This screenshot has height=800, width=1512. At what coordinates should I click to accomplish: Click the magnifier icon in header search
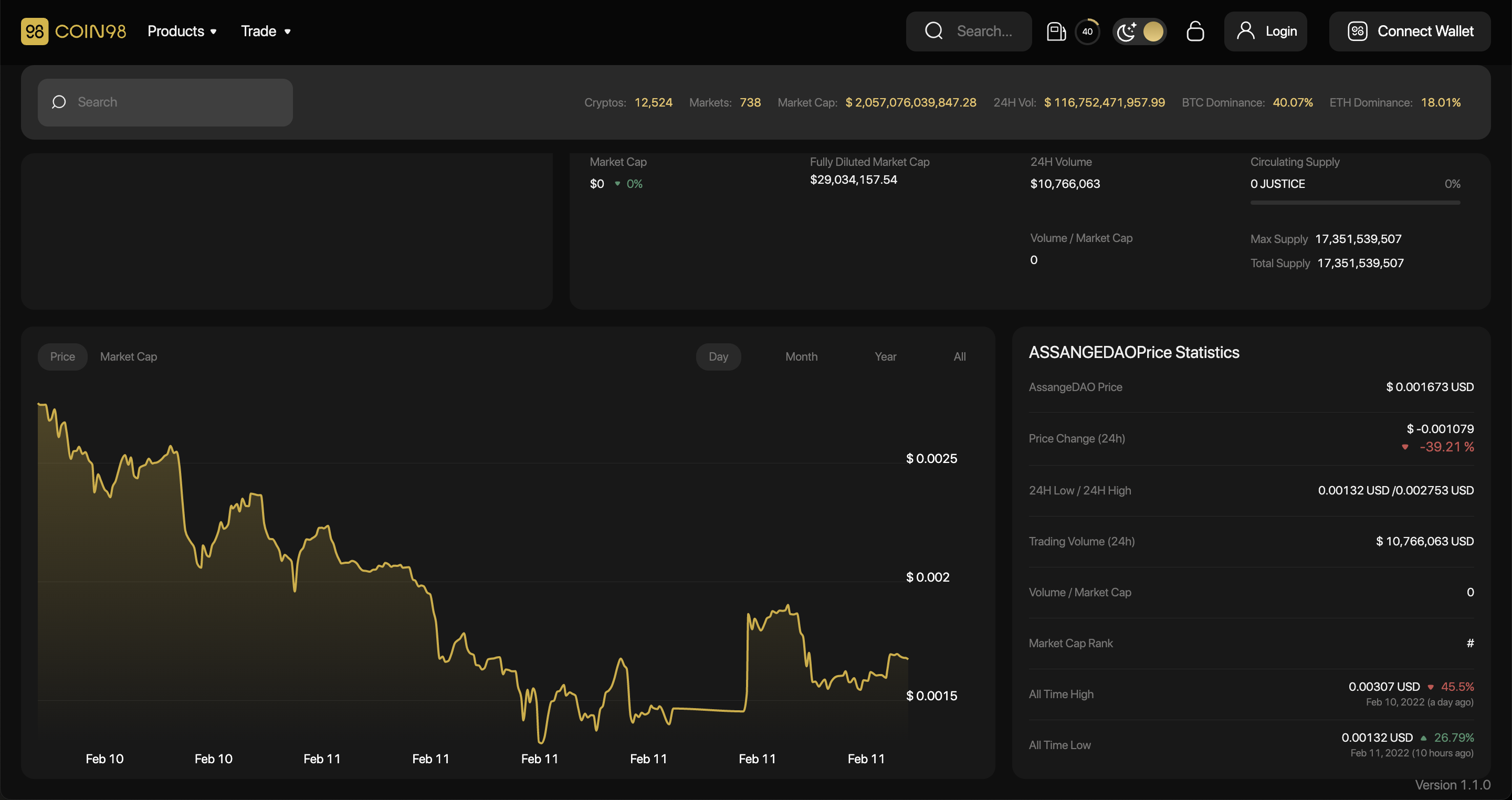point(934,31)
